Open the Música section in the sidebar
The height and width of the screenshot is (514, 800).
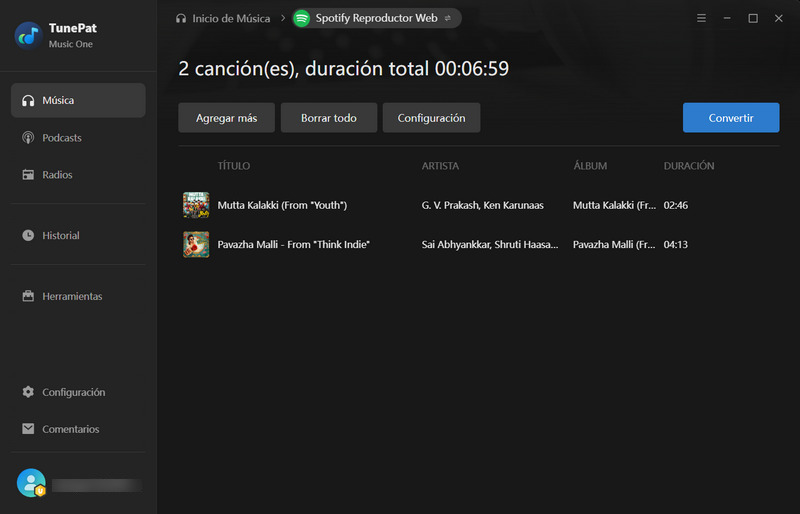pos(78,101)
